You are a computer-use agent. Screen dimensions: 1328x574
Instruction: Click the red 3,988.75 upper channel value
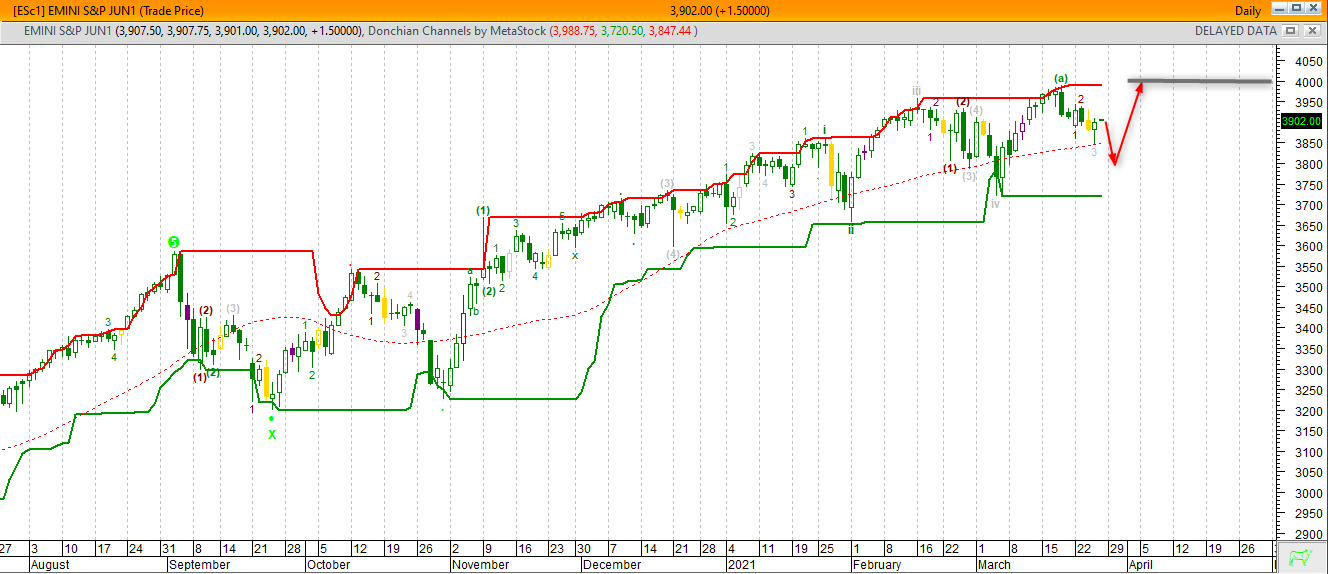[574, 31]
